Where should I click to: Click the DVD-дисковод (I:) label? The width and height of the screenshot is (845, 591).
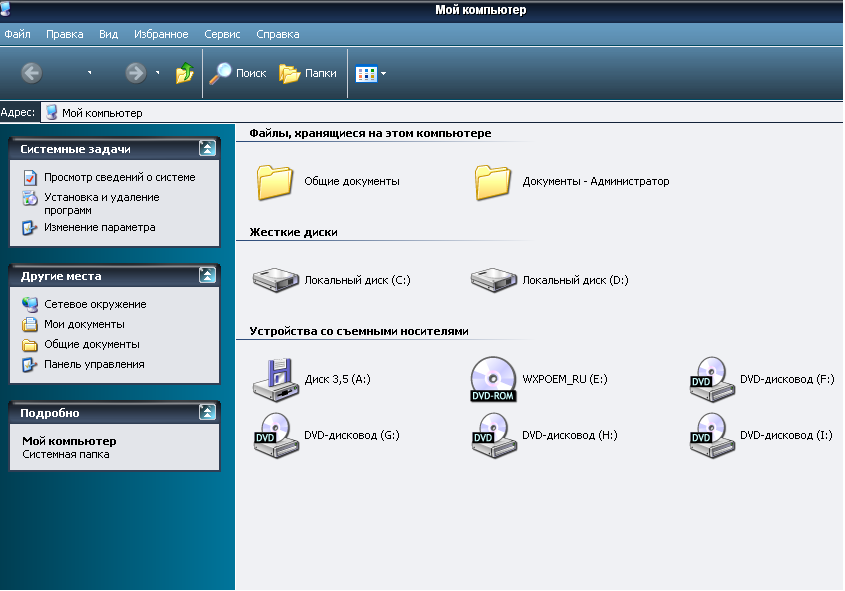point(786,435)
